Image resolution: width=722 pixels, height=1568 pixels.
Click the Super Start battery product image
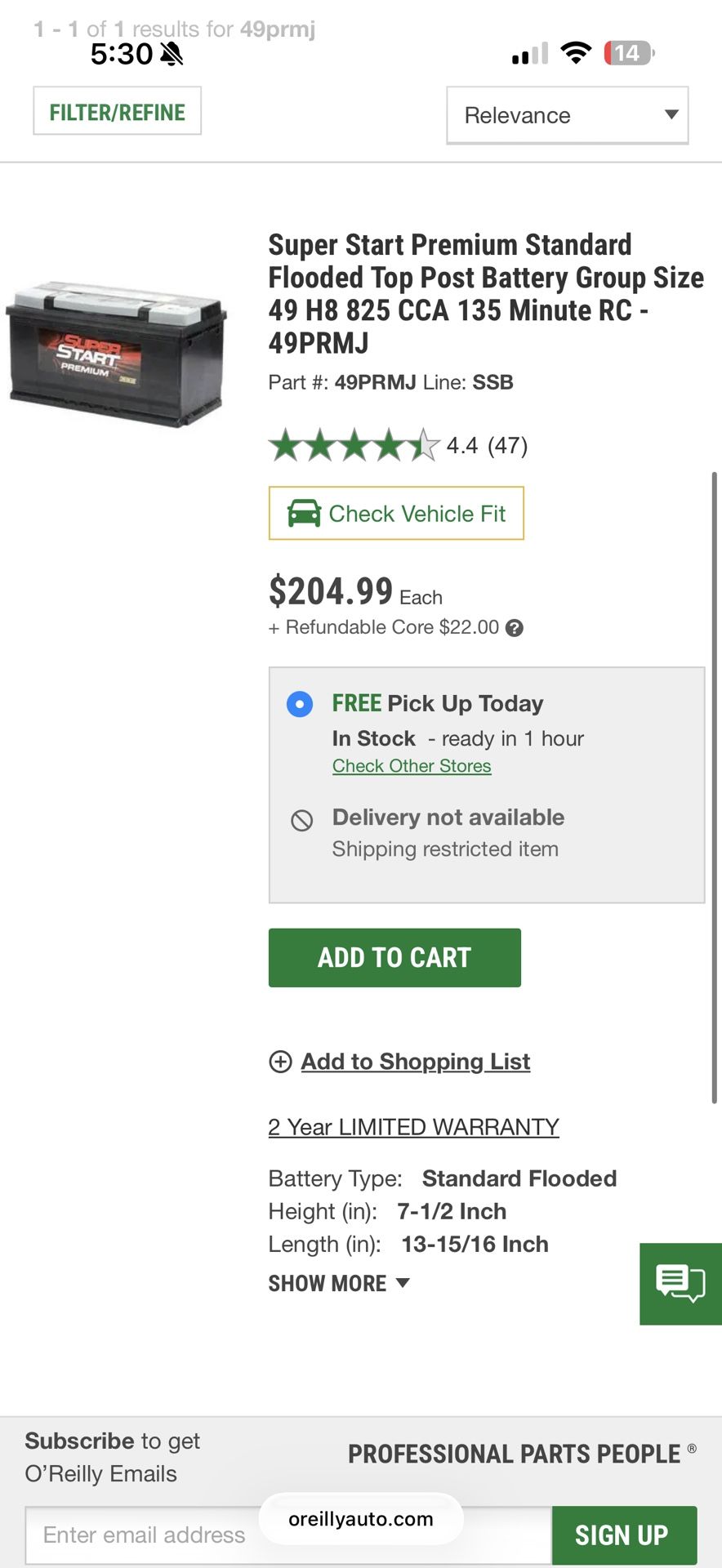(117, 354)
